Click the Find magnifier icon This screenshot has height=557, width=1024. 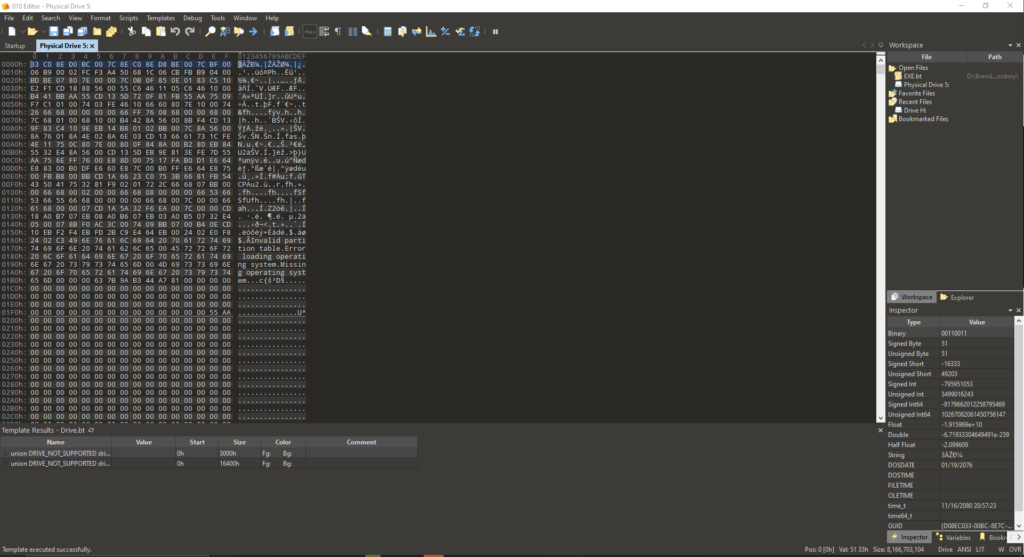[x=211, y=32]
